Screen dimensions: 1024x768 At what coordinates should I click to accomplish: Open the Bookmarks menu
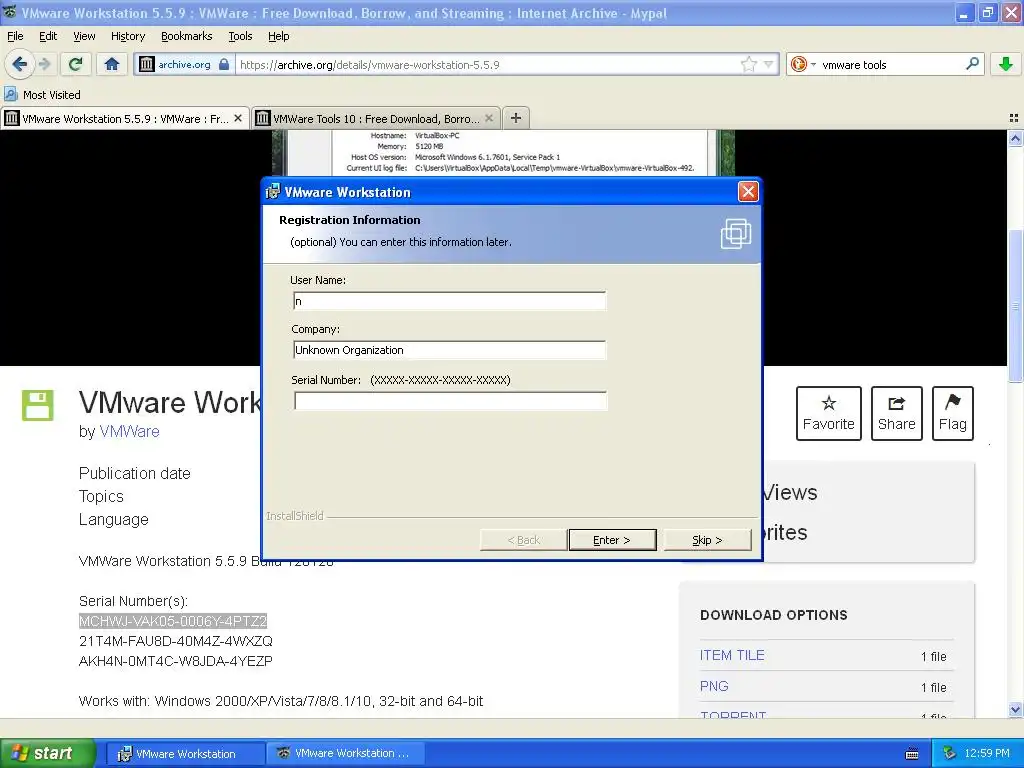187,36
